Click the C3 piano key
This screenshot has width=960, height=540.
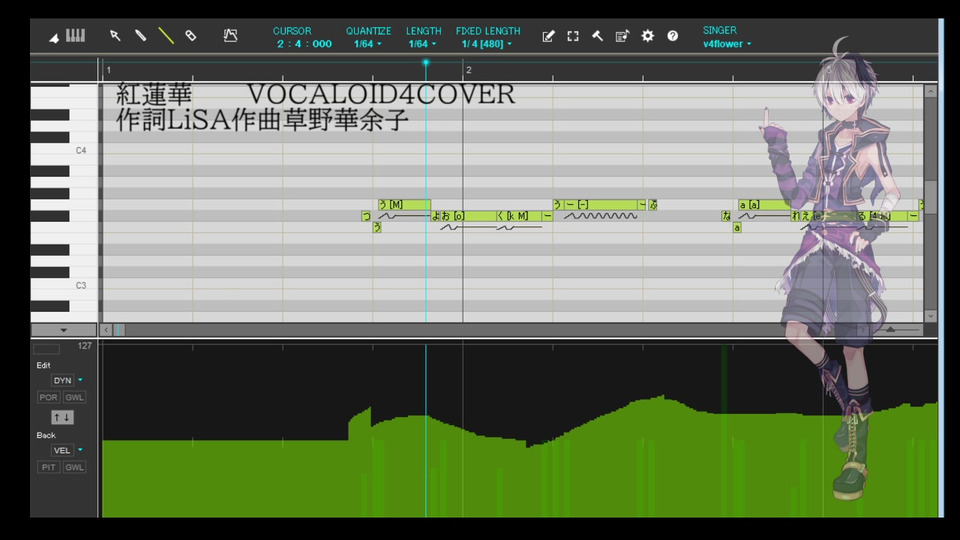pos(64,285)
